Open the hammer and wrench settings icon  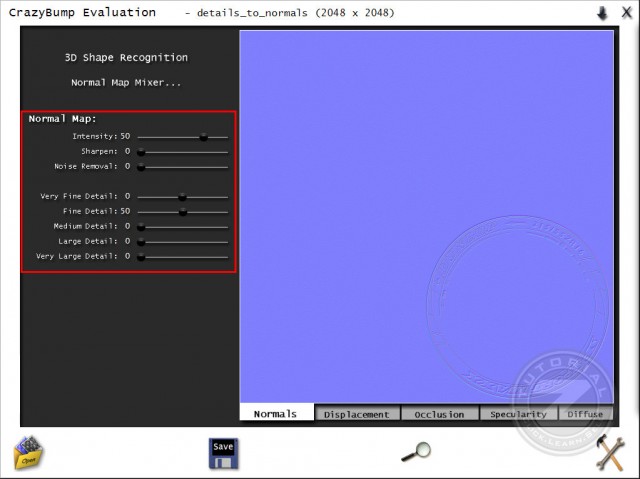coord(609,452)
